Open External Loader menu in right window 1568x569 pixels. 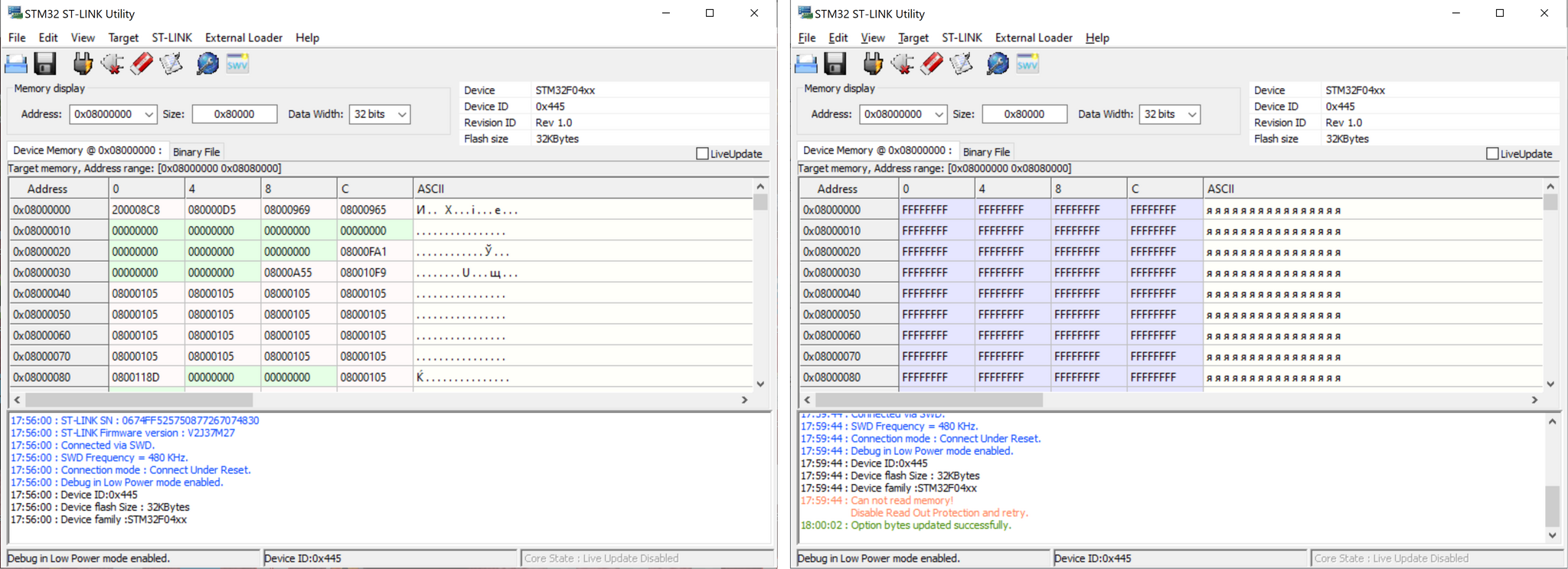click(x=1034, y=38)
